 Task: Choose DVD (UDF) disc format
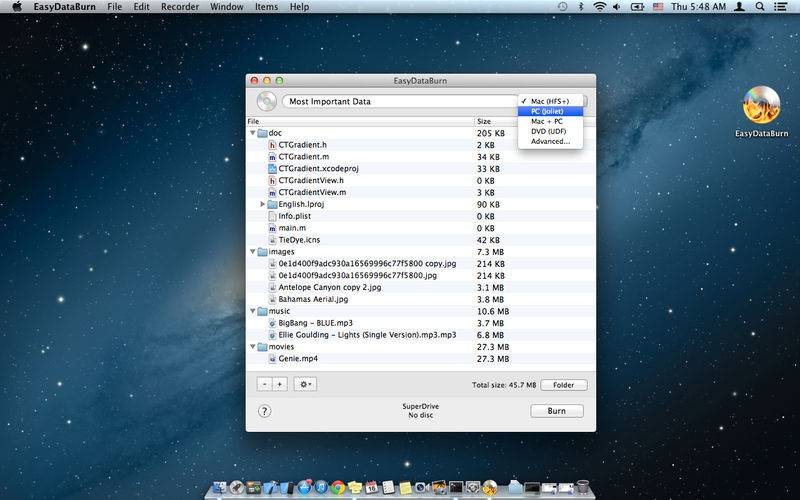(x=551, y=131)
